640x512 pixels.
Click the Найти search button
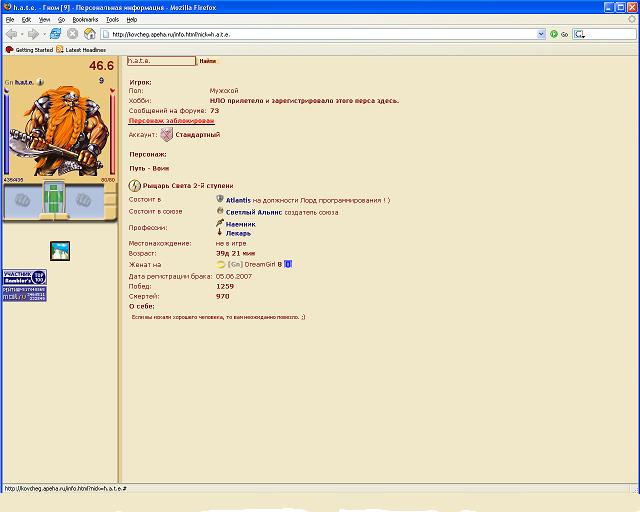click(x=208, y=61)
